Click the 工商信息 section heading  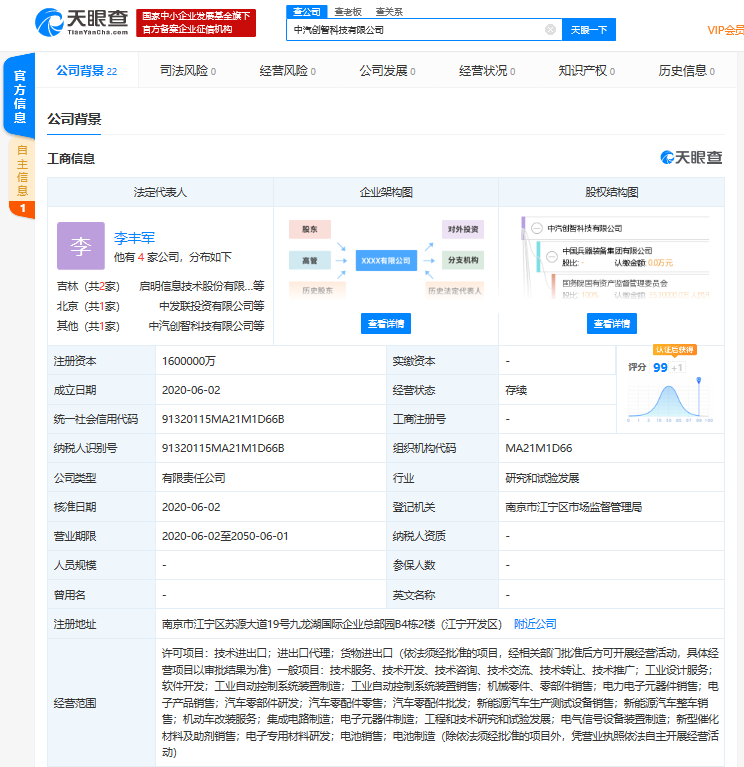click(x=71, y=158)
